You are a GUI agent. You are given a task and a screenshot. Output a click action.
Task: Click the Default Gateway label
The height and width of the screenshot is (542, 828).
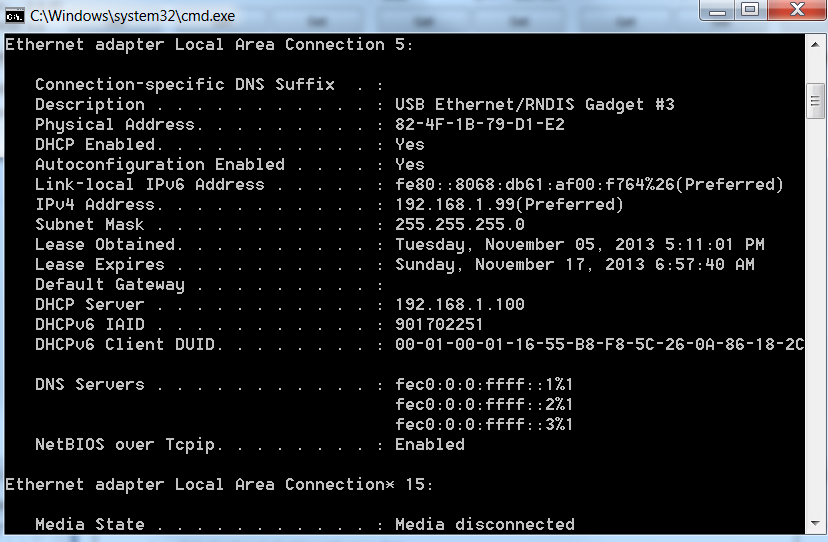click(110, 285)
